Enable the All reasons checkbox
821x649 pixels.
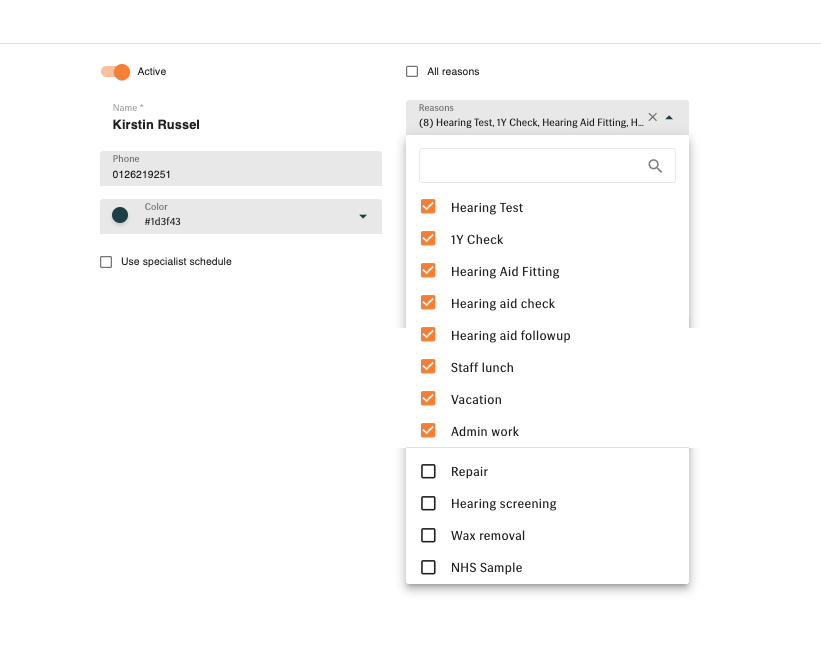(412, 71)
